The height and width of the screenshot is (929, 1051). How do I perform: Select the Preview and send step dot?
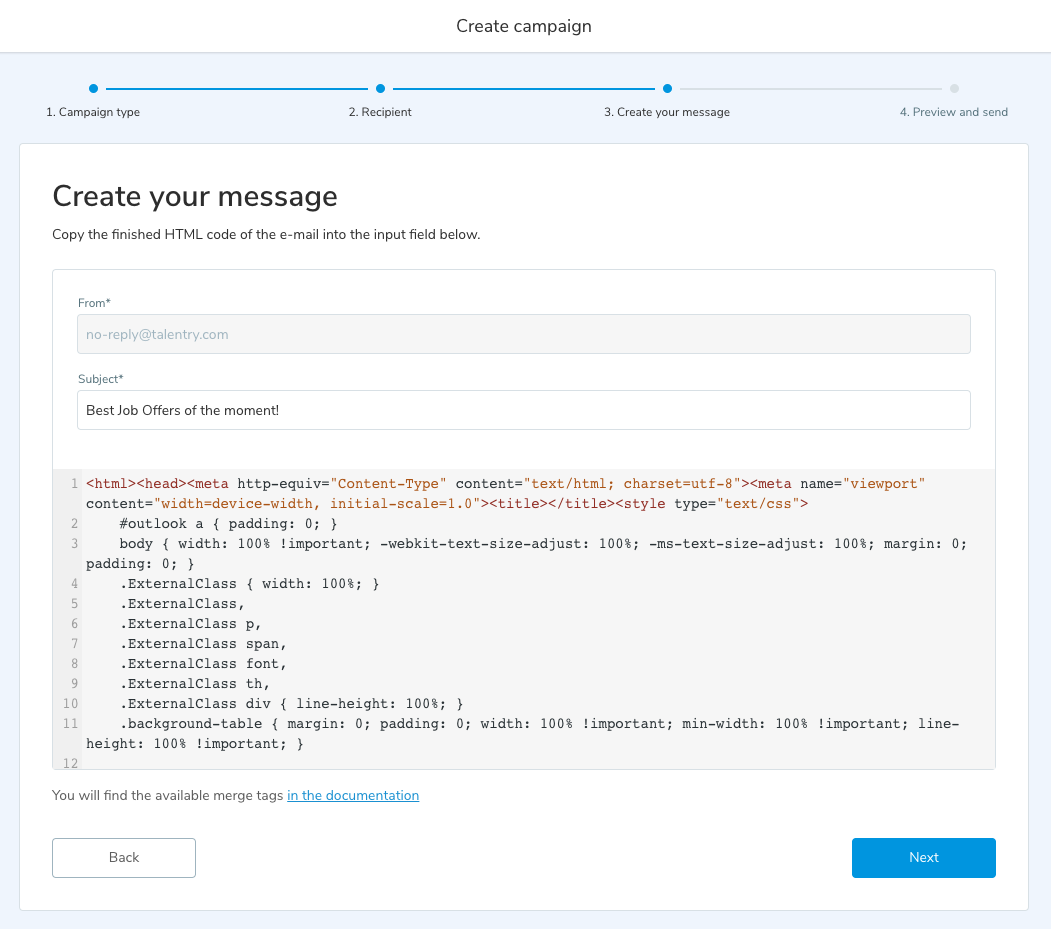954,88
